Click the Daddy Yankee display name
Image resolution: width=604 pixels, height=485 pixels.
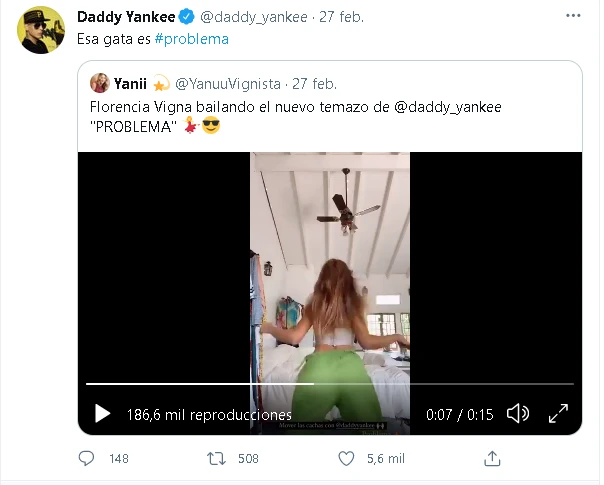(120, 17)
